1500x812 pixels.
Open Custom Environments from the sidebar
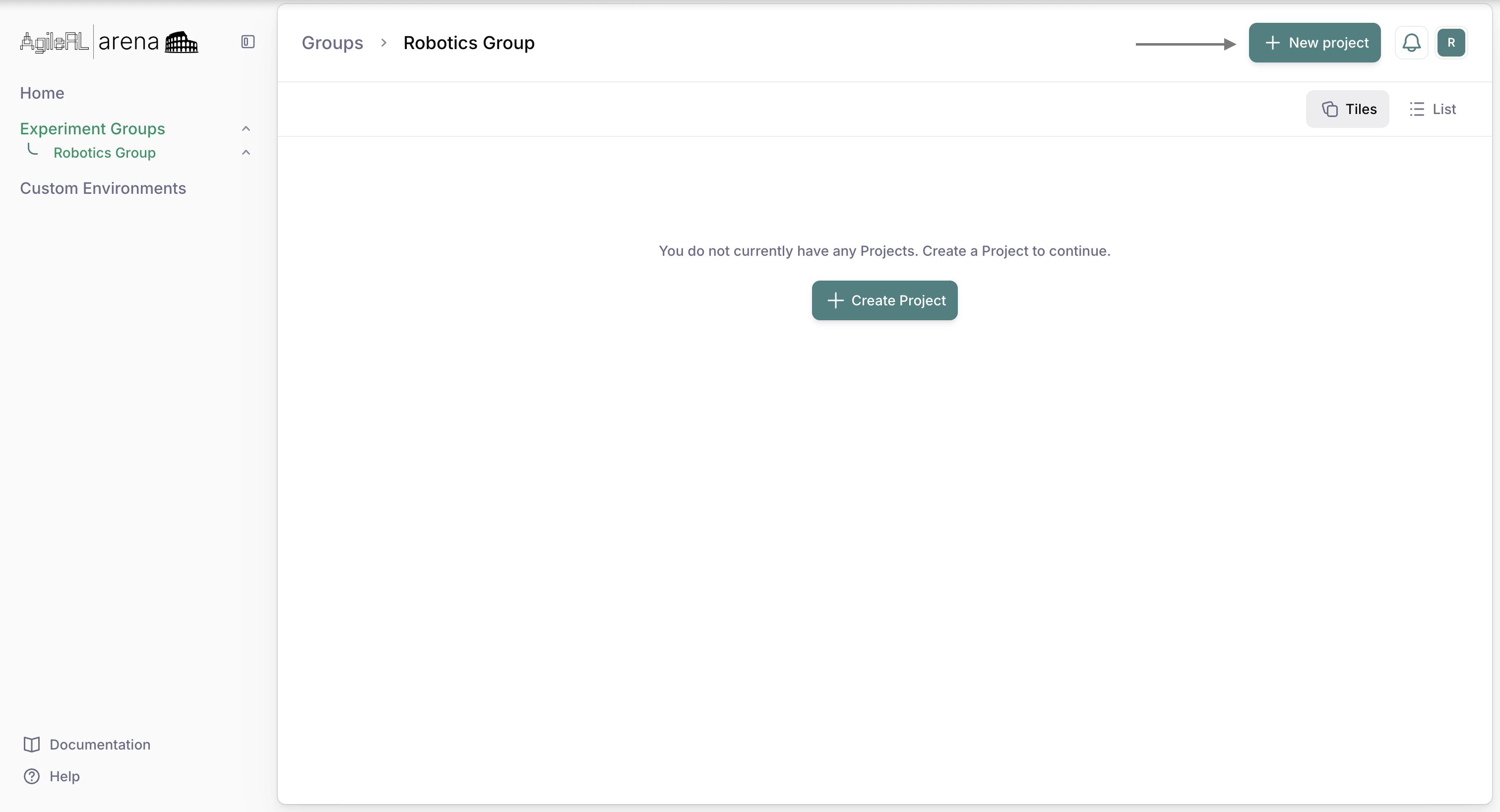103,188
